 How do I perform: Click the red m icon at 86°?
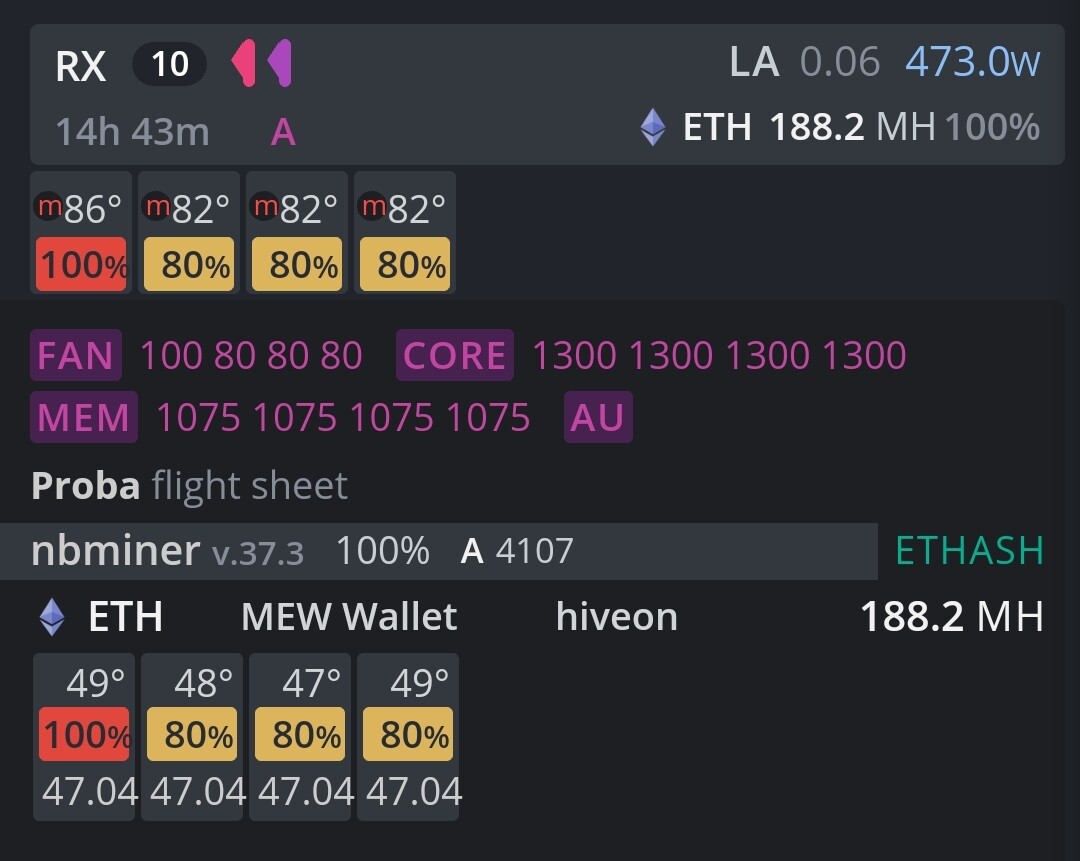(48, 207)
